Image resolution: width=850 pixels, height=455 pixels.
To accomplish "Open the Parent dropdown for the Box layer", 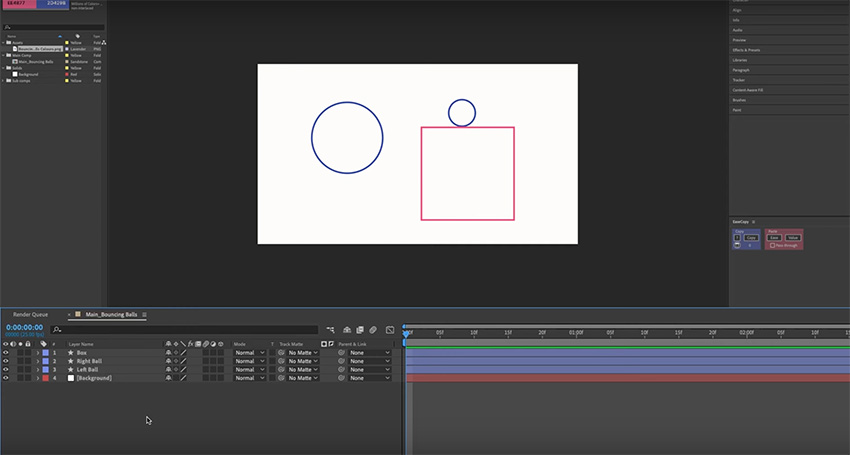I will (370, 353).
